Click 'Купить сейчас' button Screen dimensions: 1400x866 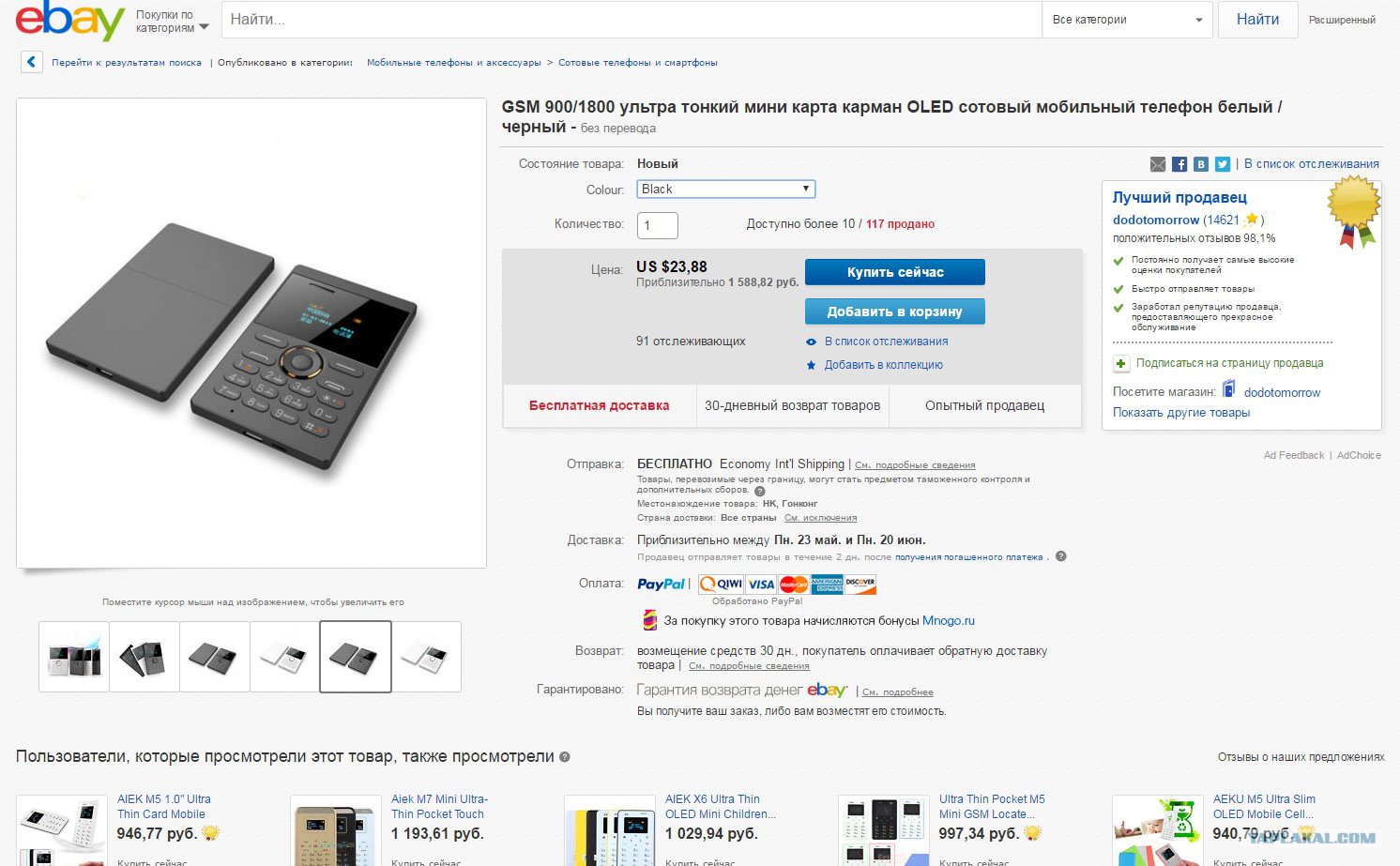(x=895, y=272)
